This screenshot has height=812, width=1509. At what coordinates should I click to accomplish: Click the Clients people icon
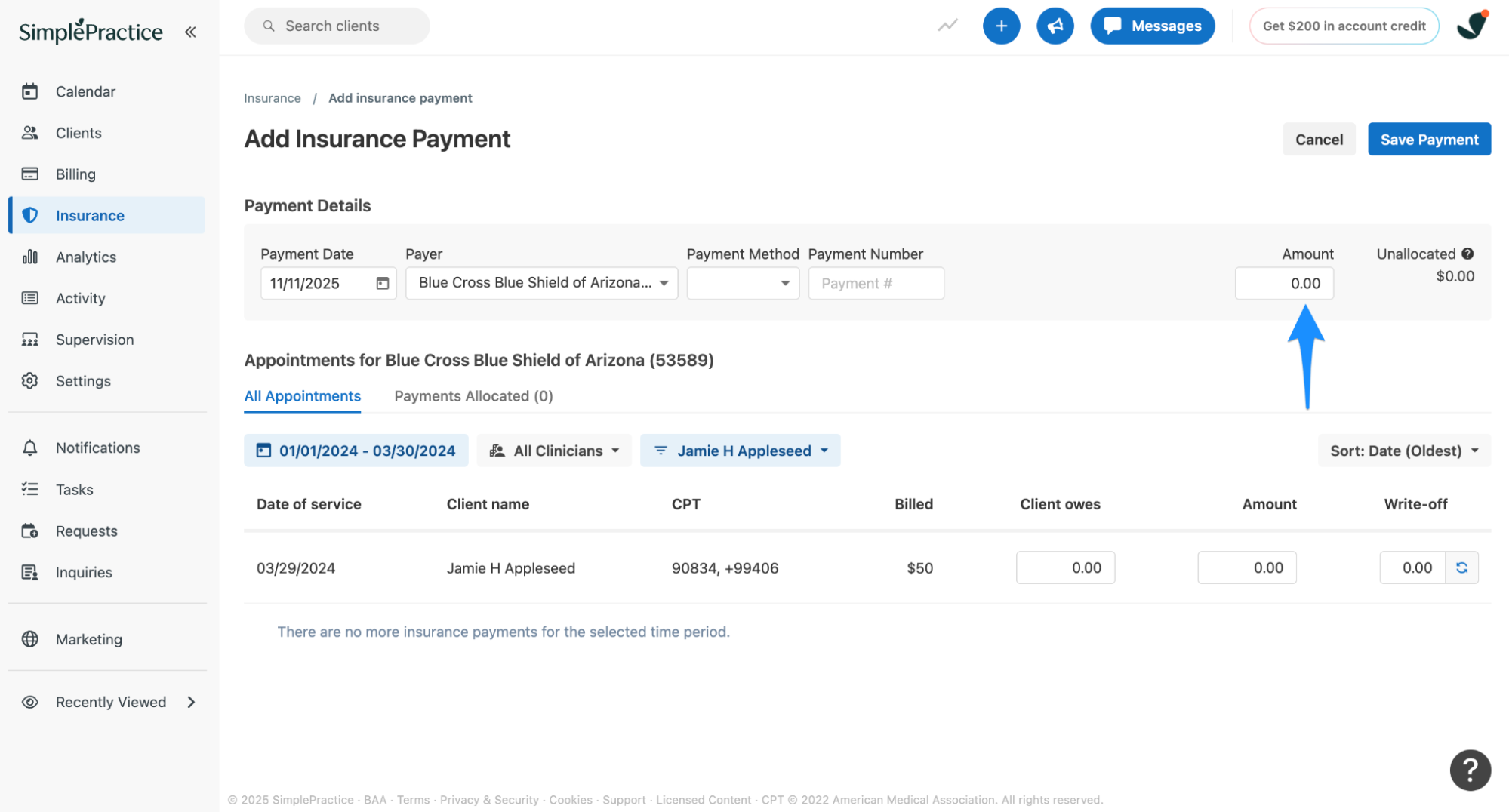(x=30, y=133)
